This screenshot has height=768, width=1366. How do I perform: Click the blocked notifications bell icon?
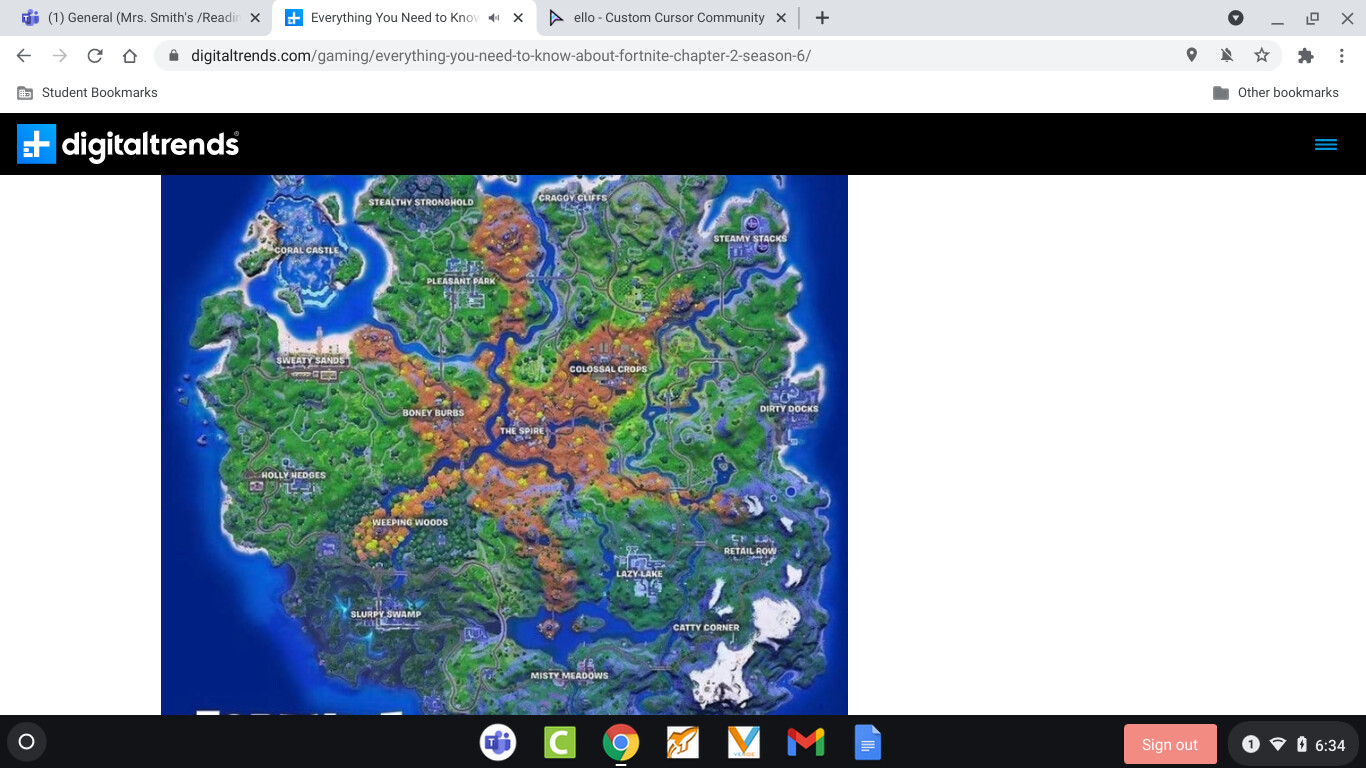tap(1227, 56)
